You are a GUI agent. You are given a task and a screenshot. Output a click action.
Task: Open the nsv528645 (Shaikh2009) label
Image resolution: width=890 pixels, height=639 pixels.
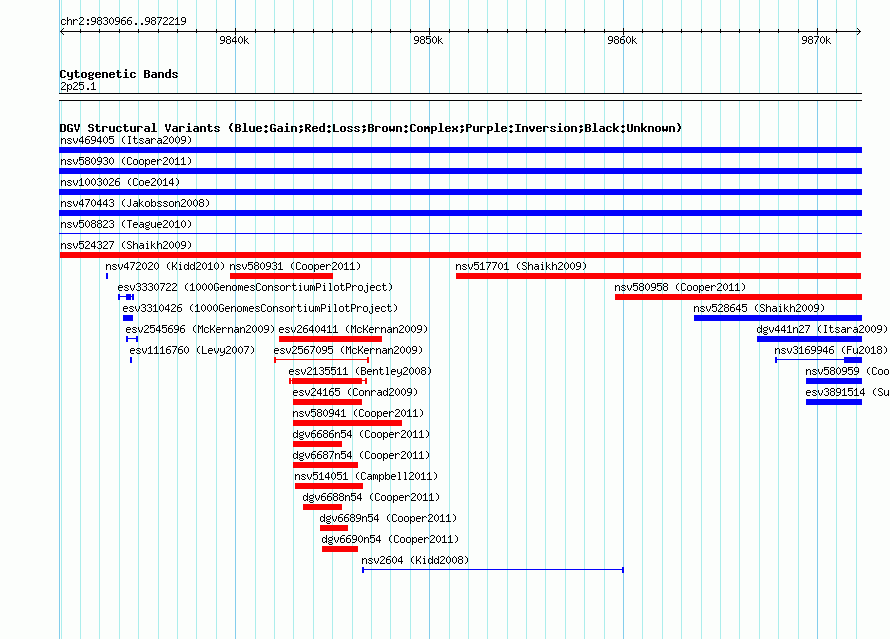759,308
